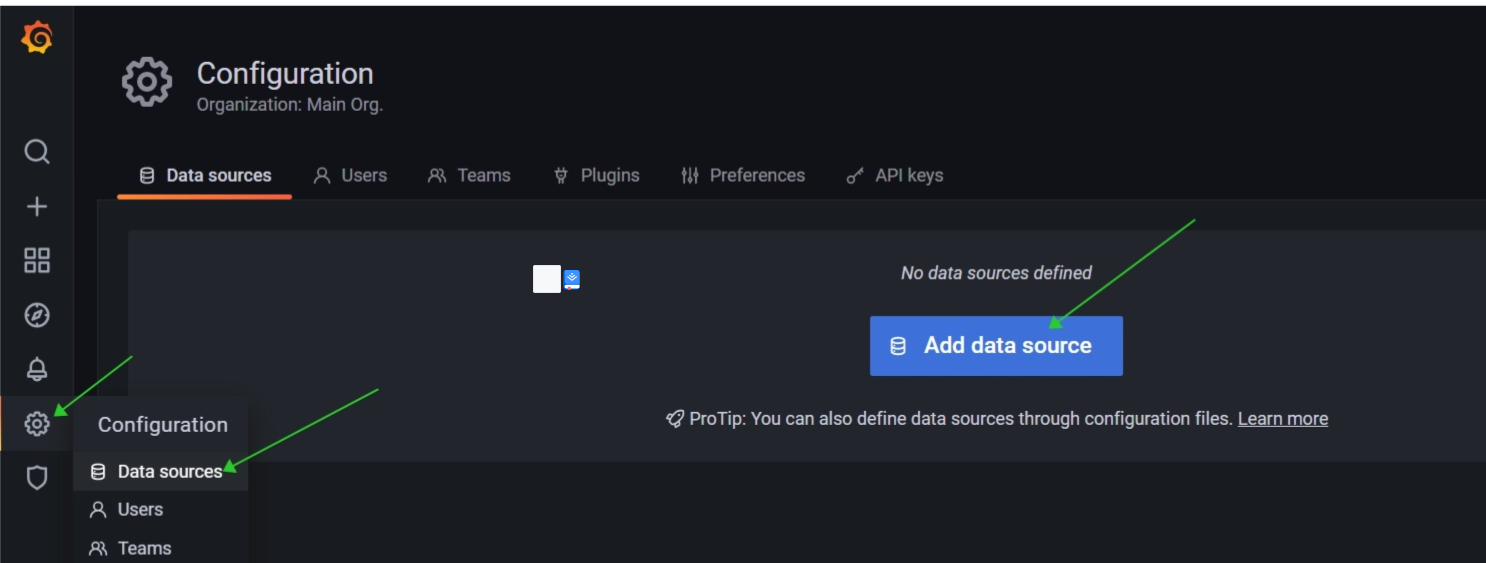
Task: Choose Users in Configuration flyout menu
Action: coord(140,510)
